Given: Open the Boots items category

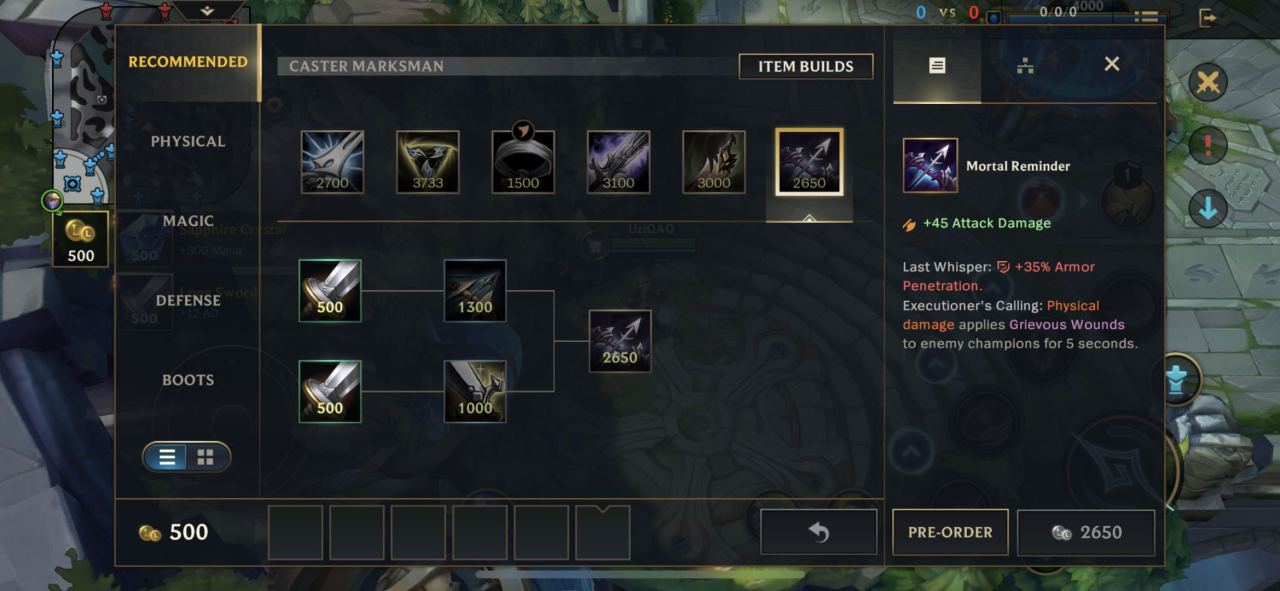Looking at the screenshot, I should 188,380.
